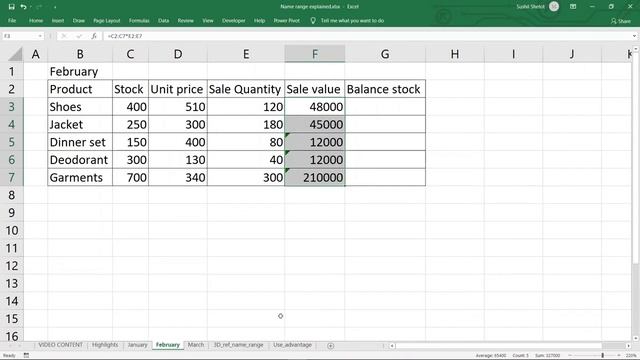This screenshot has height=360, width=640.
Task: Open the File menu
Action: point(12,20)
